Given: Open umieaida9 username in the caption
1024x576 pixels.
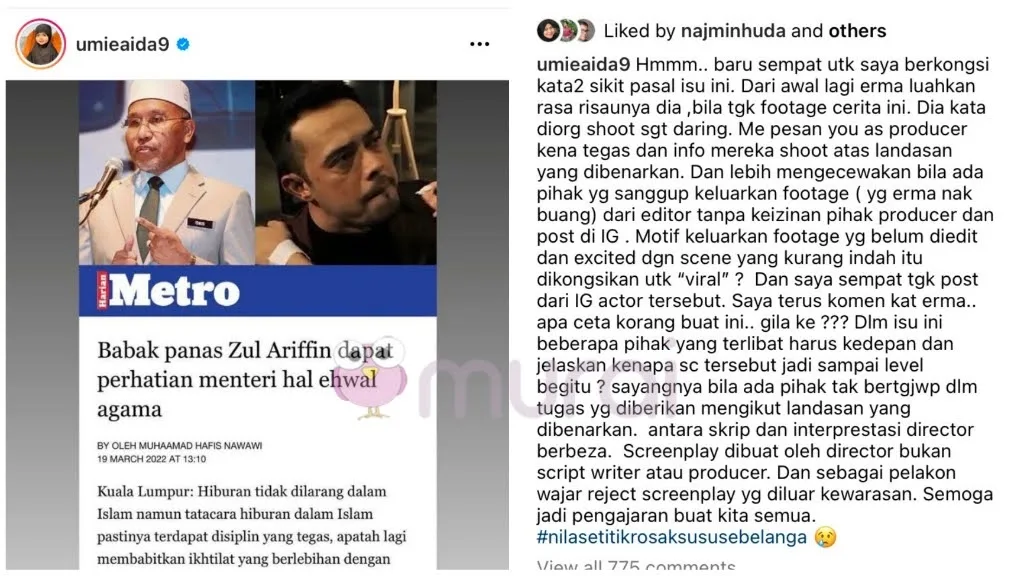Looking at the screenshot, I should click(583, 65).
